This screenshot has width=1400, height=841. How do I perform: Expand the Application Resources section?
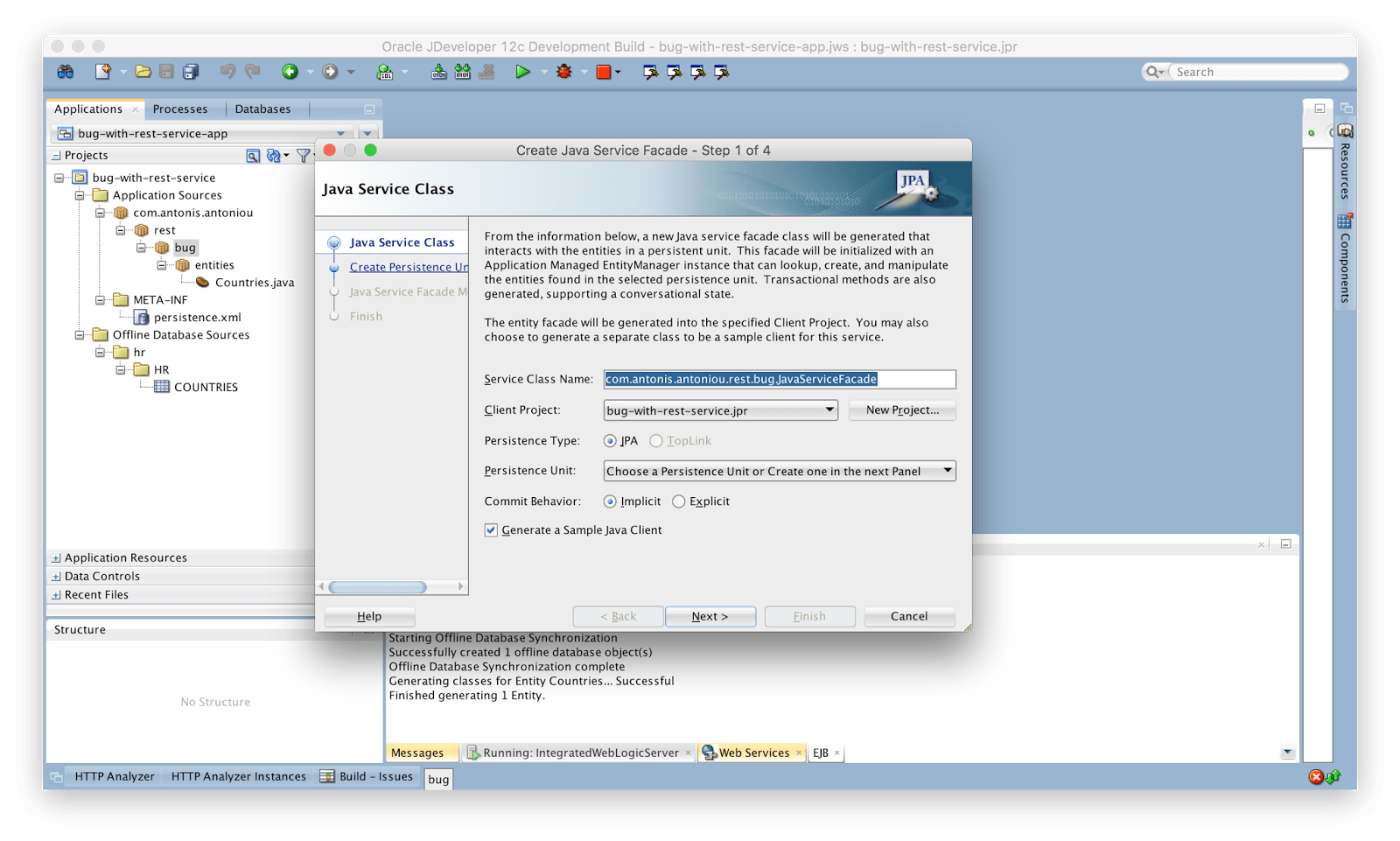[56, 558]
